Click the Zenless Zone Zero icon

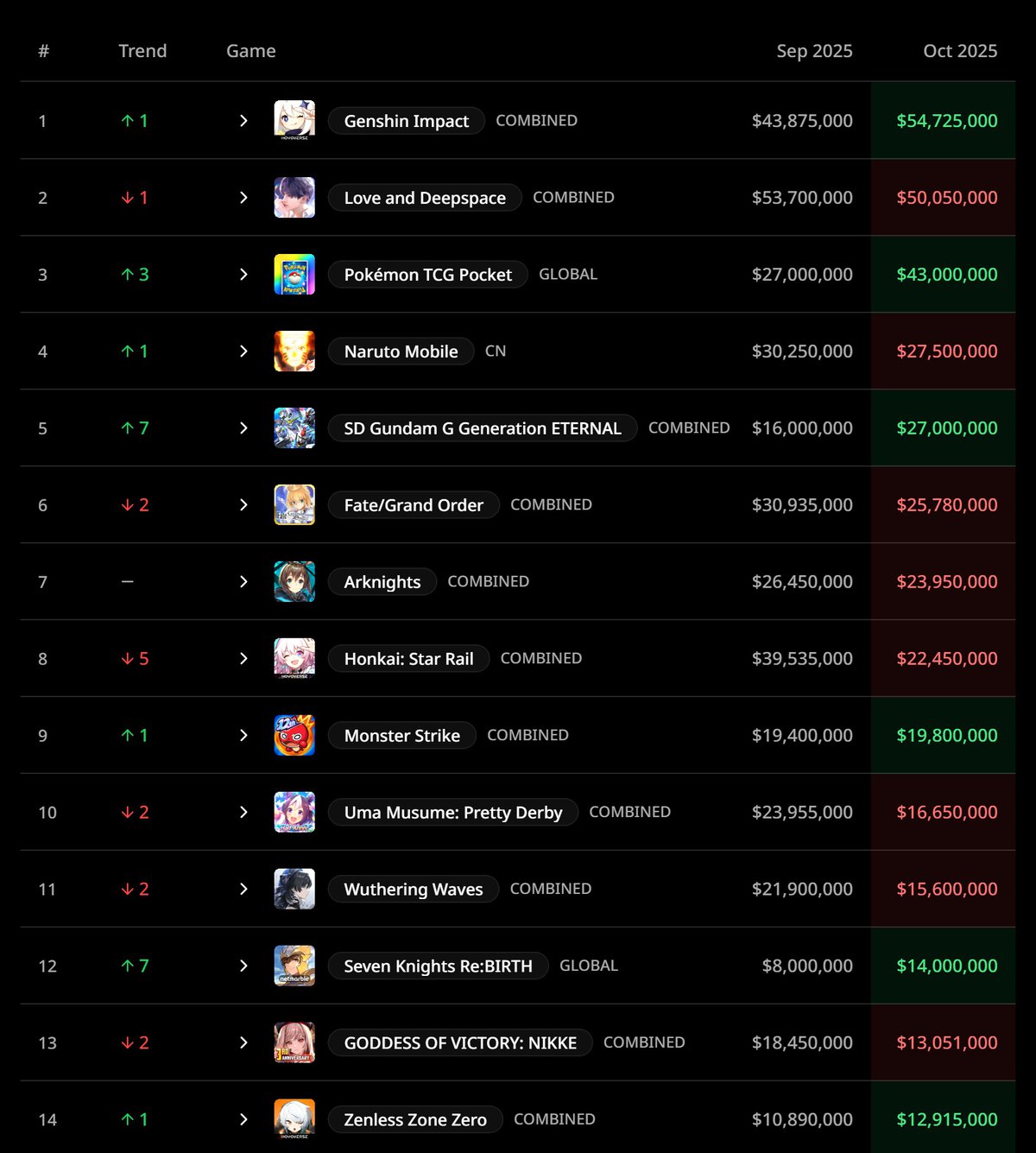[x=294, y=1119]
